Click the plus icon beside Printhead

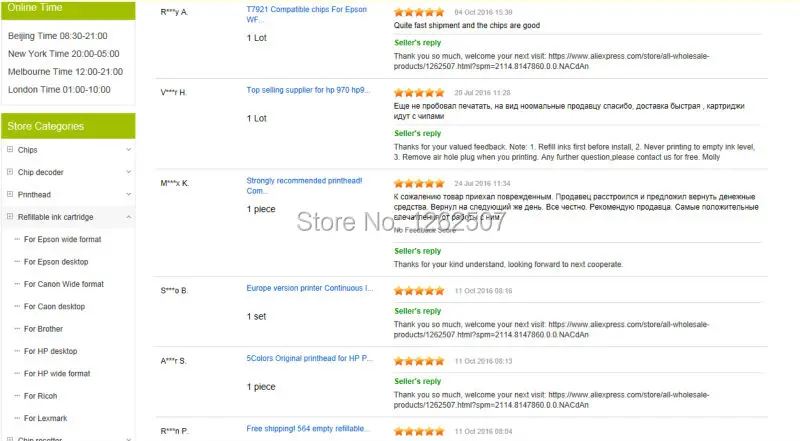(x=10, y=194)
